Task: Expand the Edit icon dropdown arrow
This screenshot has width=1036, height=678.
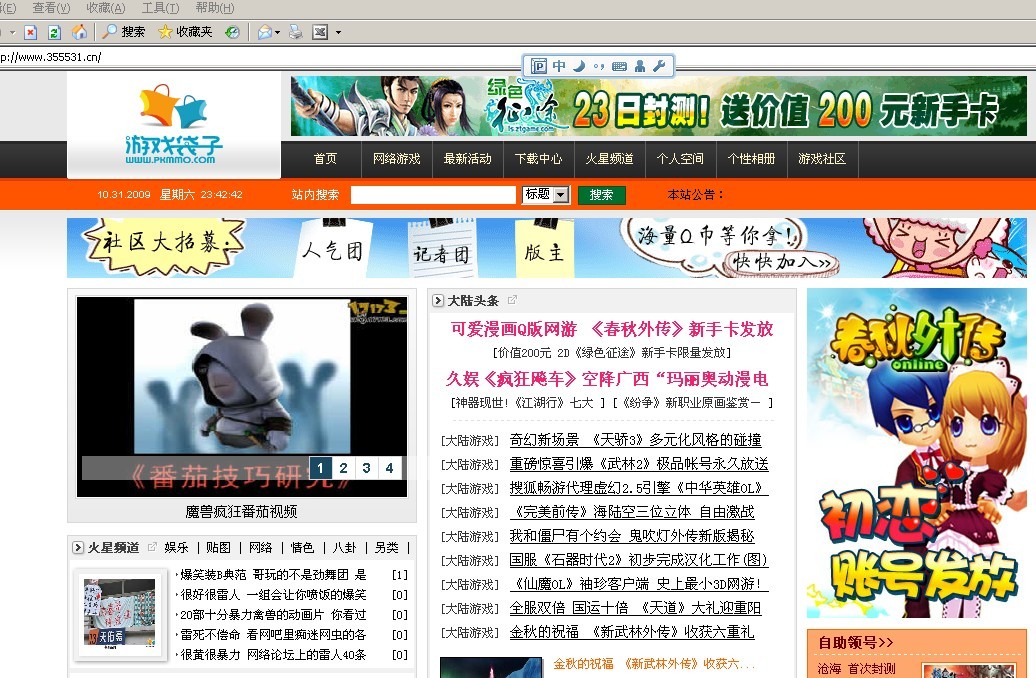Action: coord(338,32)
